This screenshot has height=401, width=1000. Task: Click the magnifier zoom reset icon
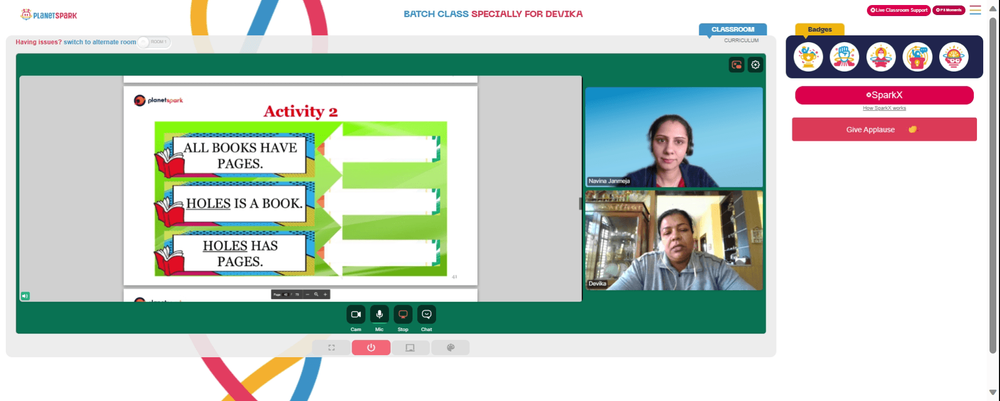pos(316,295)
